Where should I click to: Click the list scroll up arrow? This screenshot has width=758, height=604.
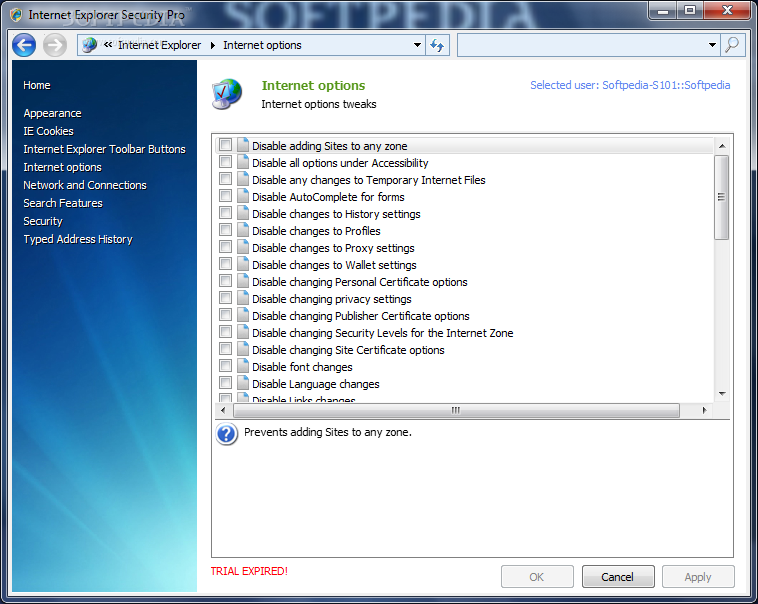[722, 146]
